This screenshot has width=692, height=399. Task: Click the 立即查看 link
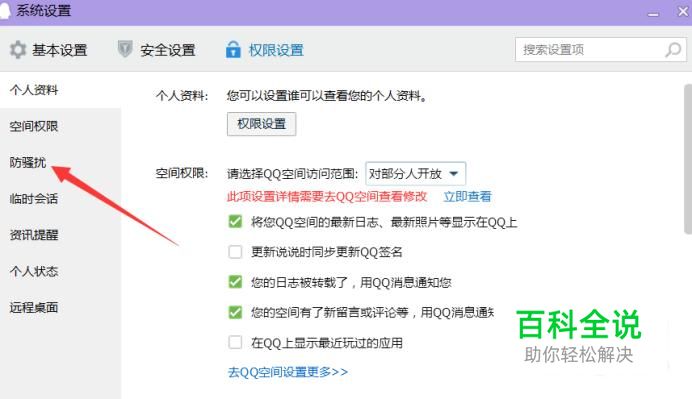tap(467, 196)
